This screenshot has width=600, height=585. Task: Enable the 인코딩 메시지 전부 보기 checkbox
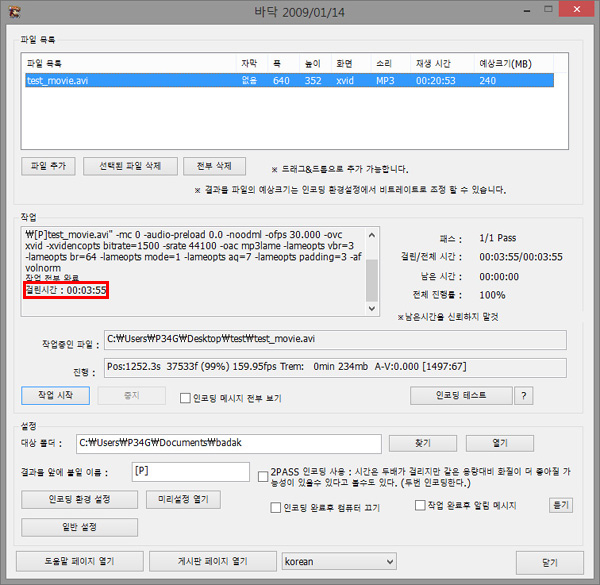(185, 397)
